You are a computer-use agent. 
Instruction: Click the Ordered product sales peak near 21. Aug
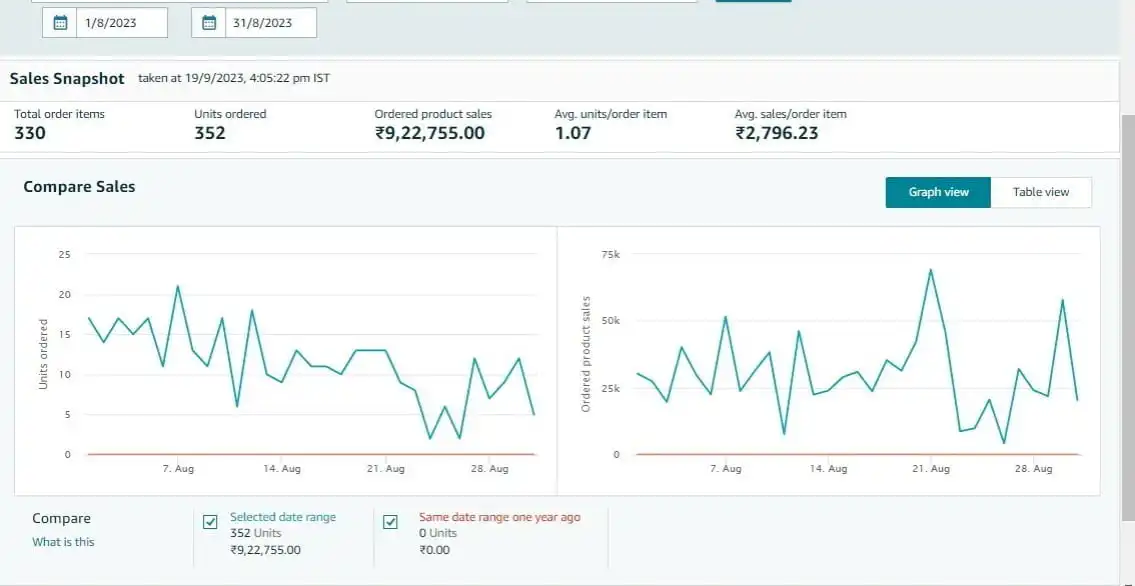(x=931, y=269)
